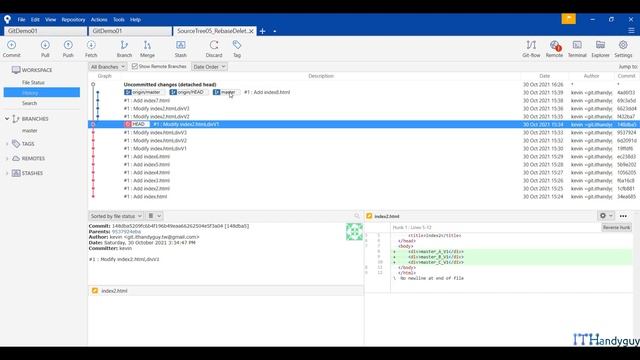Viewport: 640px width, 360px height.
Task: Open the file list view mode dropdown
Action: click(154, 216)
